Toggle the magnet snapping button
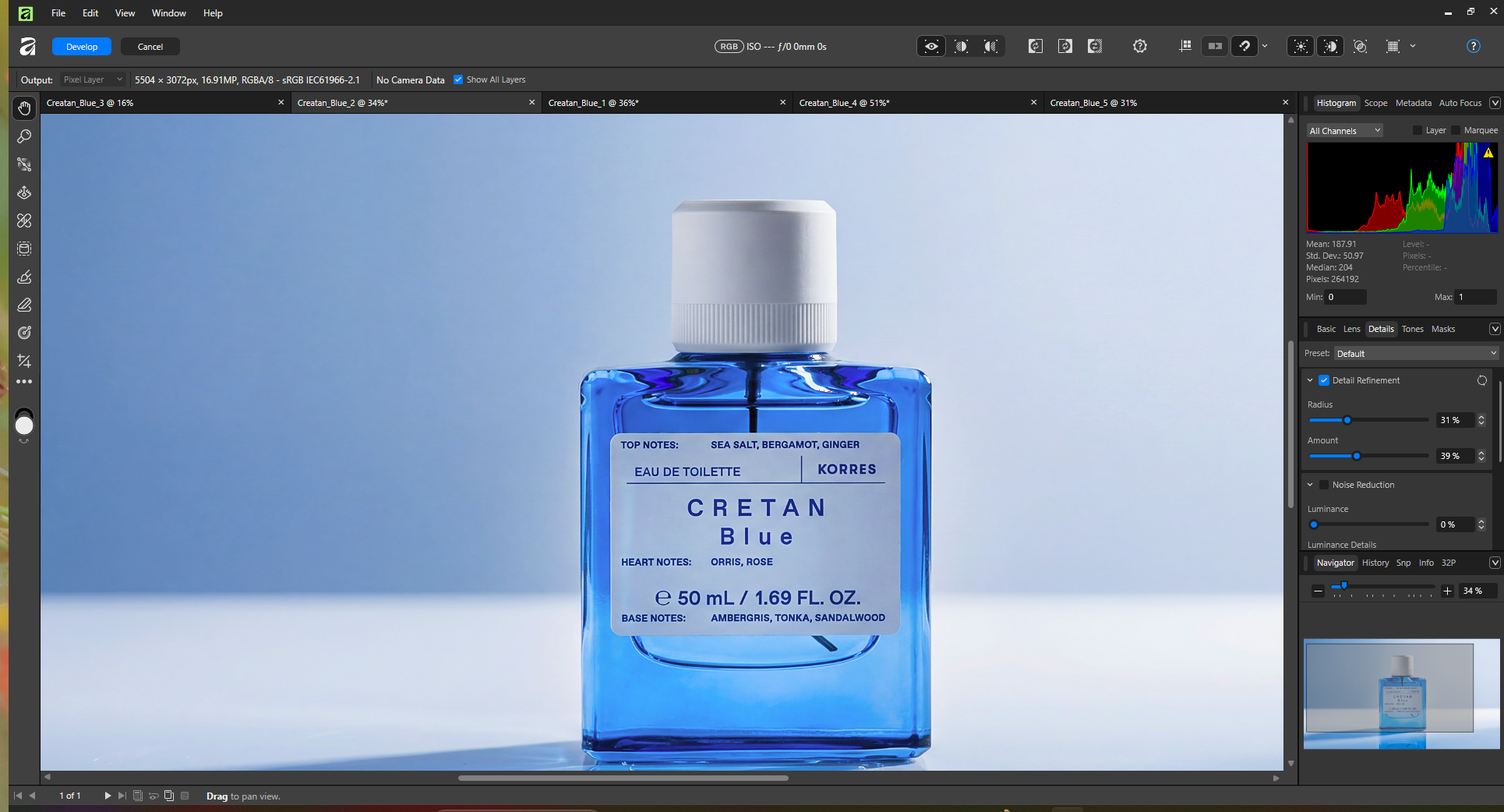 click(x=1245, y=47)
